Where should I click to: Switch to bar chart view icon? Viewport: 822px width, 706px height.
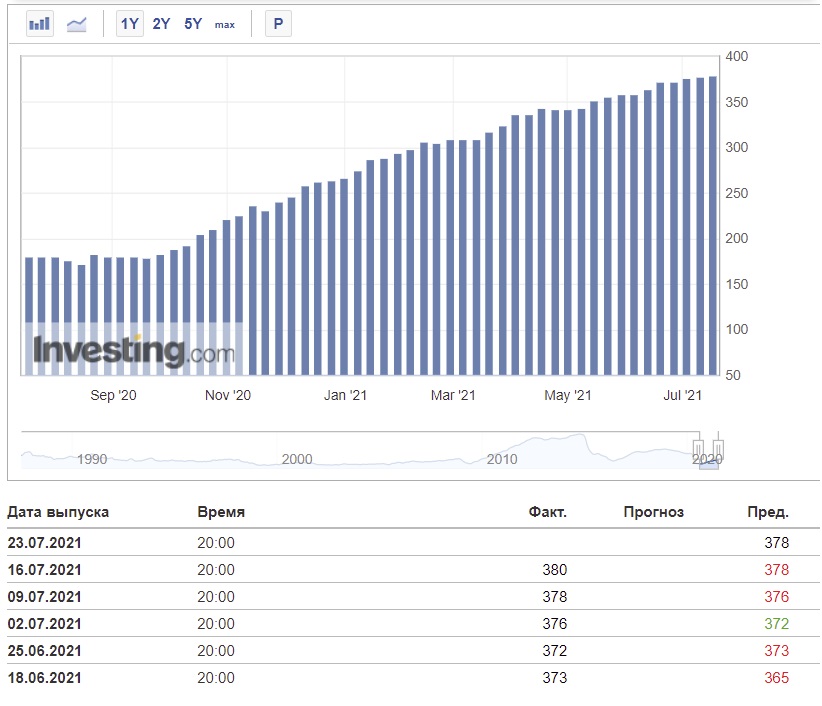pyautogui.click(x=39, y=24)
